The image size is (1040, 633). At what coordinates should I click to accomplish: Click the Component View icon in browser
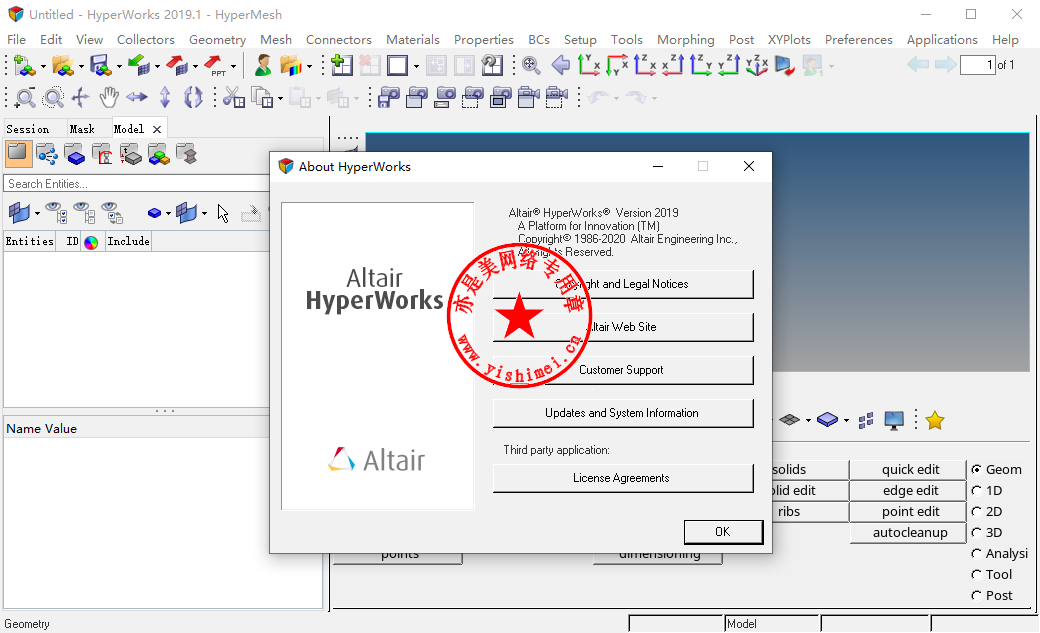(x=75, y=155)
